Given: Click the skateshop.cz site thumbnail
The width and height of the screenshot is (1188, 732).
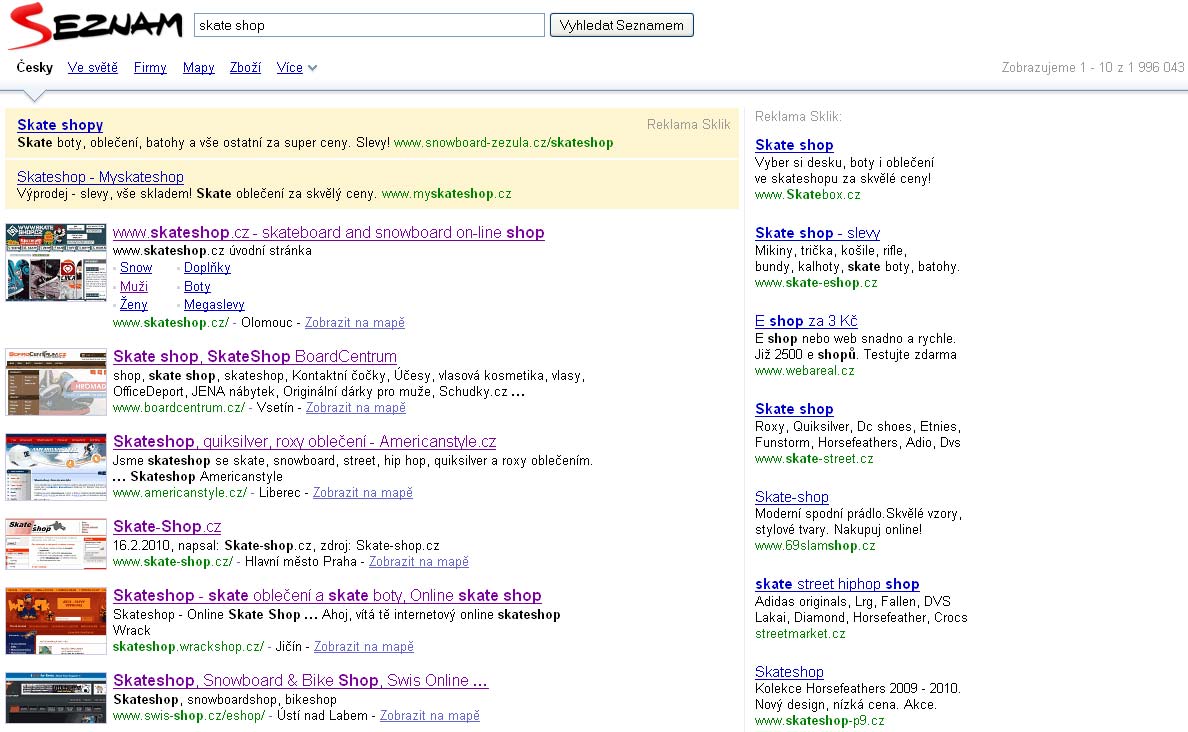Looking at the screenshot, I should (x=56, y=262).
